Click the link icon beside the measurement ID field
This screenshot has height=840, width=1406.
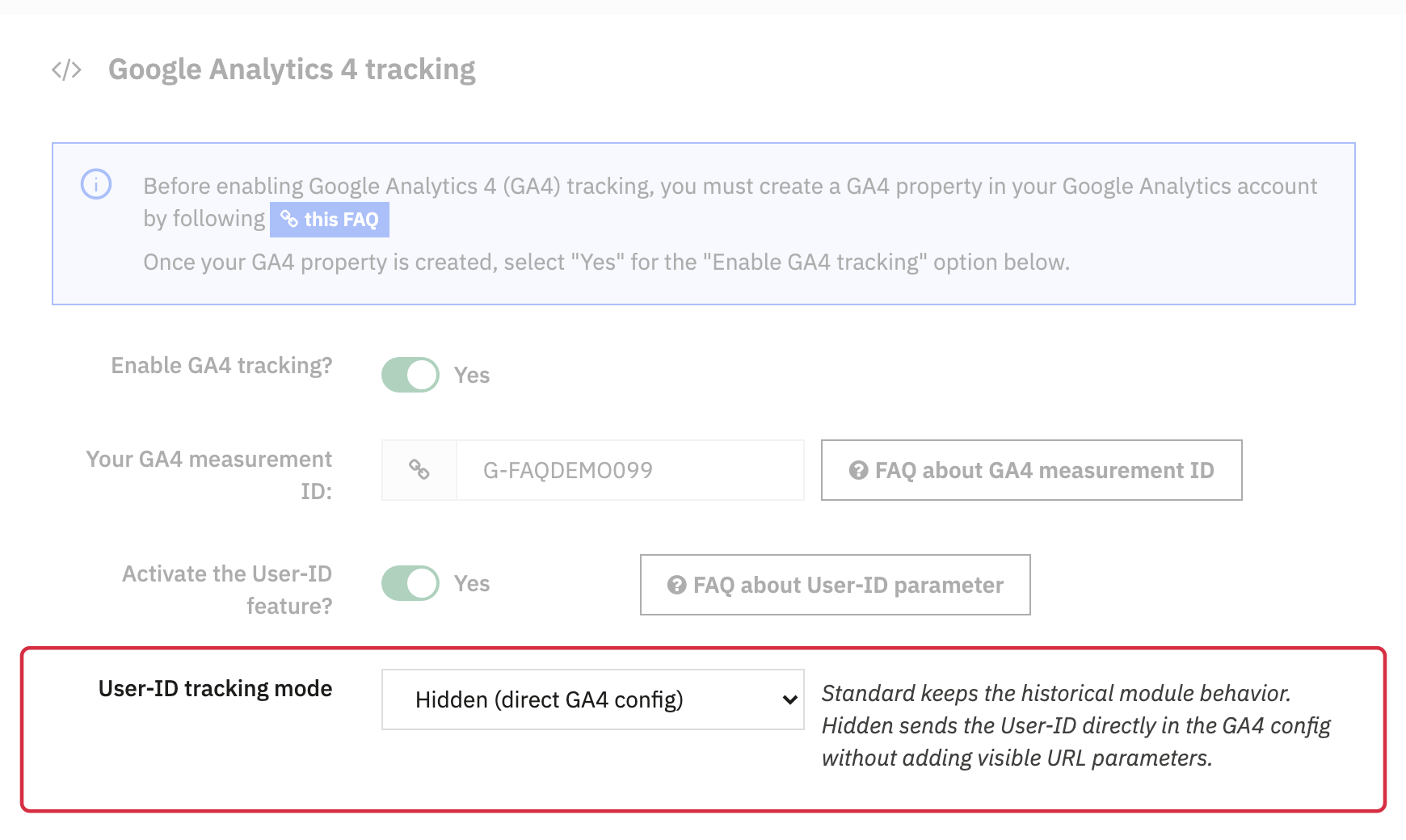coord(419,470)
